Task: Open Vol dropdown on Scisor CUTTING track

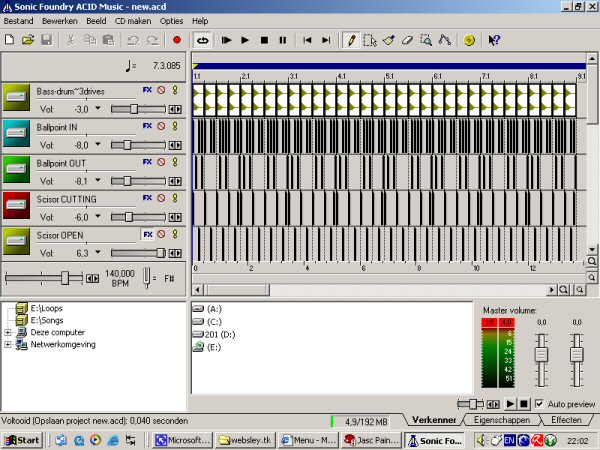Action: (98, 216)
